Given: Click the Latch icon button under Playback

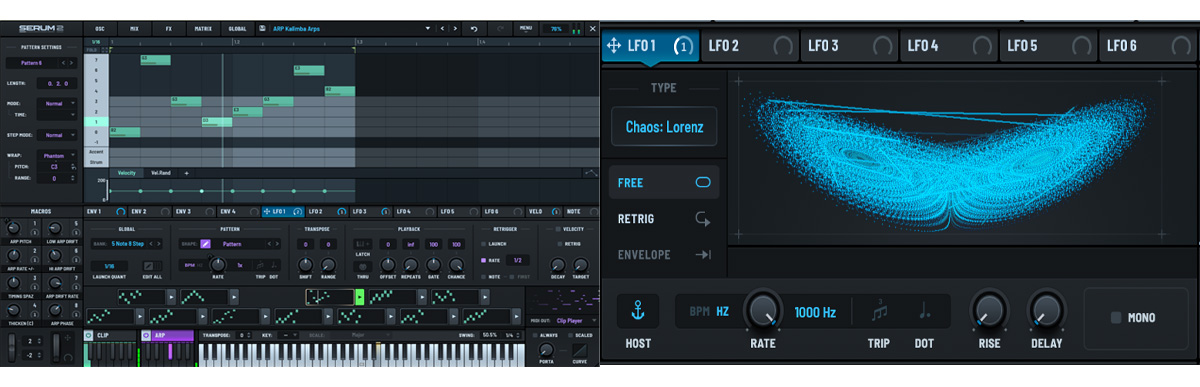Looking at the screenshot, I should pyautogui.click(x=362, y=244).
